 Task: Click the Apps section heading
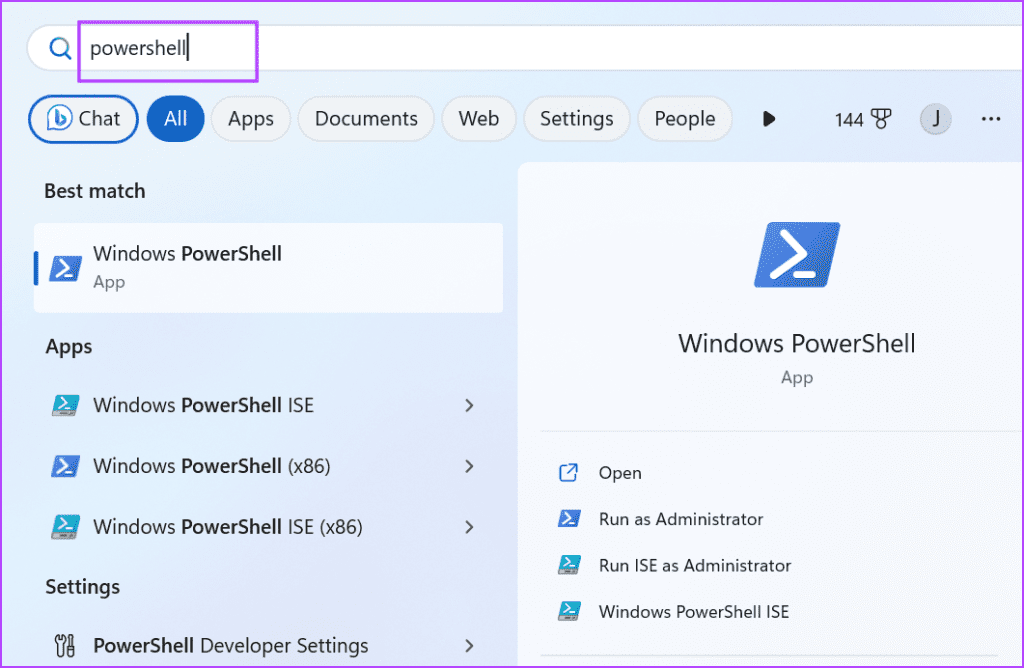click(69, 347)
